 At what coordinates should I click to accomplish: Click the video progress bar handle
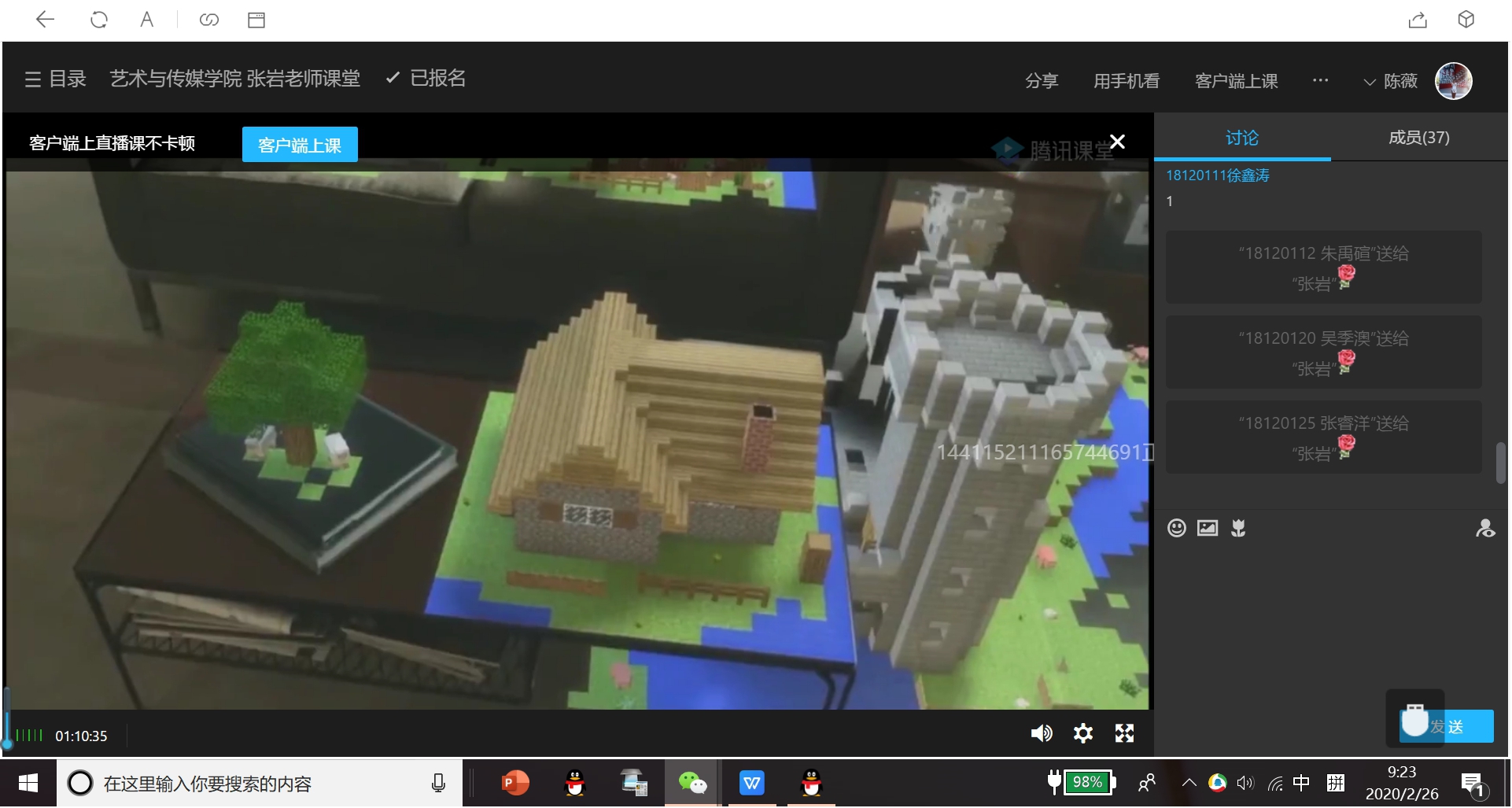coord(8,743)
